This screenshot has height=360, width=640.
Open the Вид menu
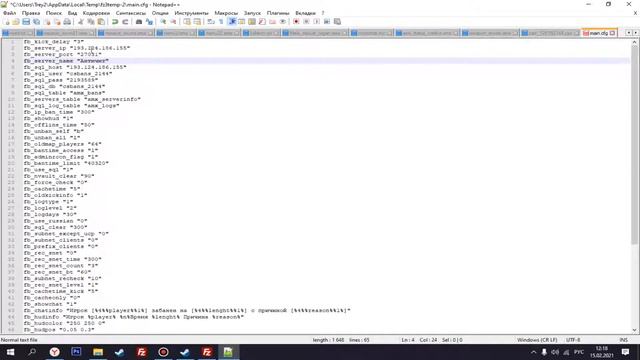click(x=72, y=13)
